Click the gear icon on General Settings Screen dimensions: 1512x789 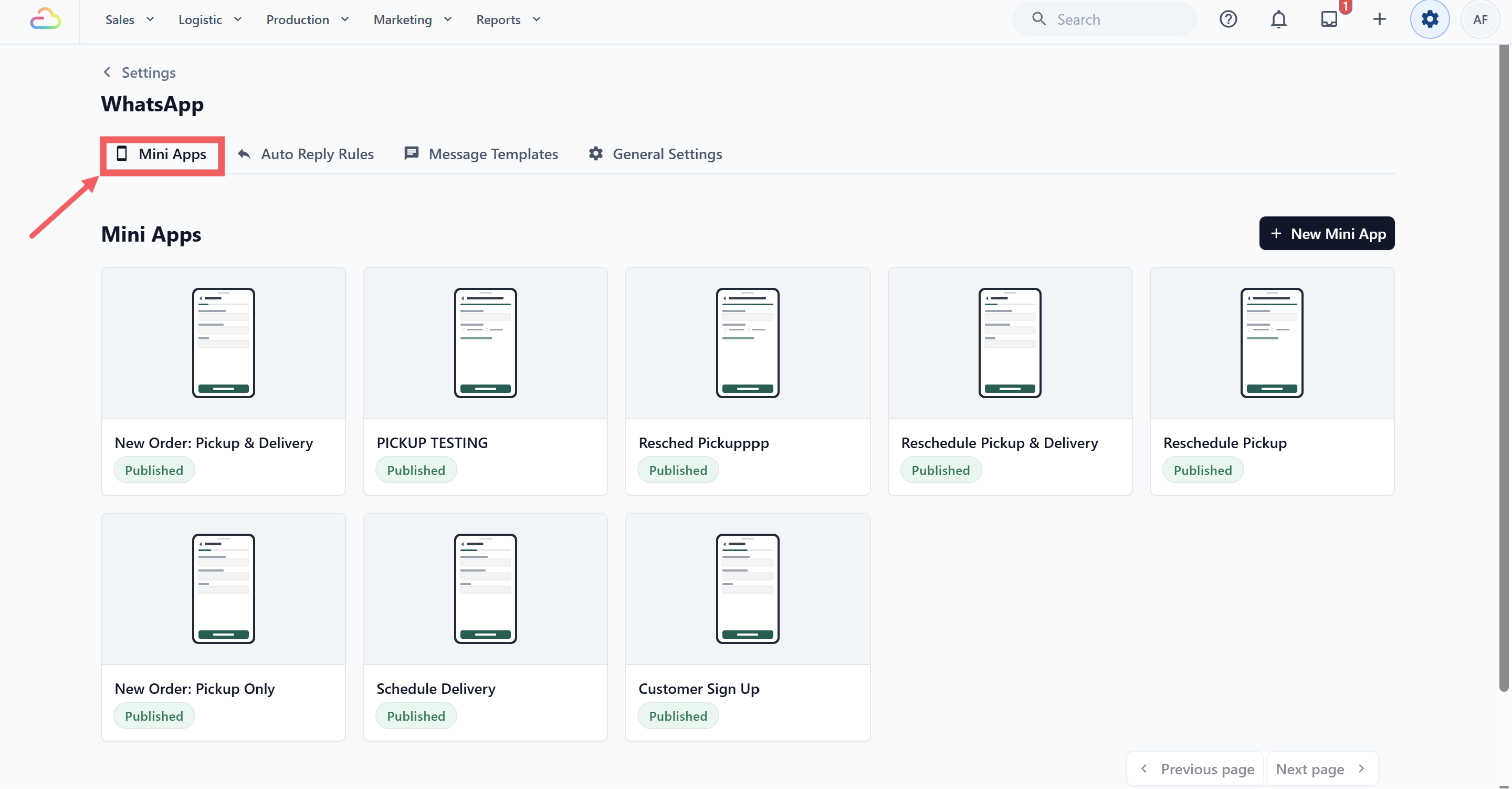click(596, 153)
